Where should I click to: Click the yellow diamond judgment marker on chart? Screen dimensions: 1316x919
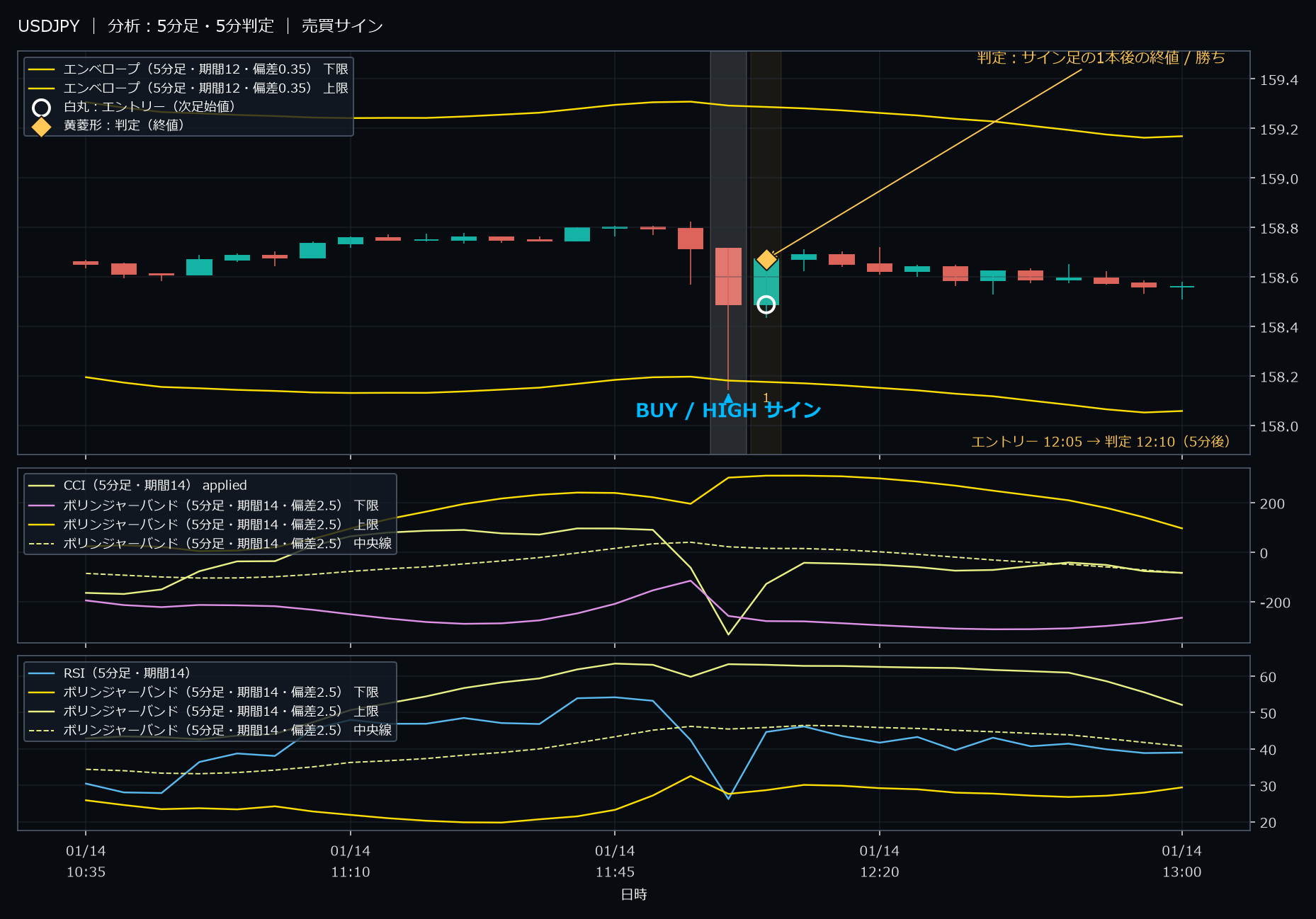coord(766,260)
